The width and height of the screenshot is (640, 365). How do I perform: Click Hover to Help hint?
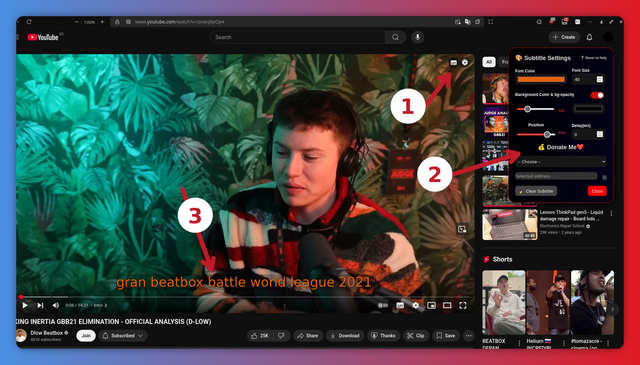coord(594,58)
